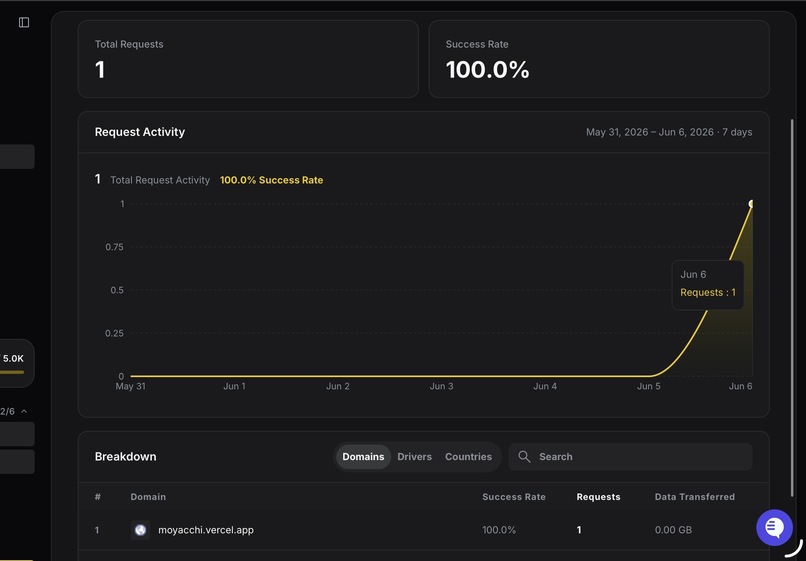Sort by the Success Rate column header
Viewport: 806px width, 561px height.
point(514,497)
